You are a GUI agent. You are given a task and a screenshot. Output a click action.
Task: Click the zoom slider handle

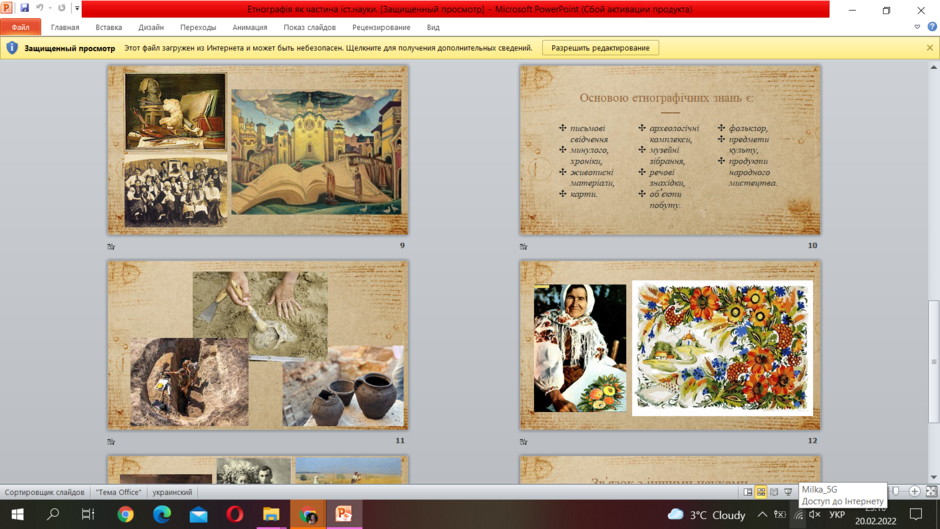point(896,491)
